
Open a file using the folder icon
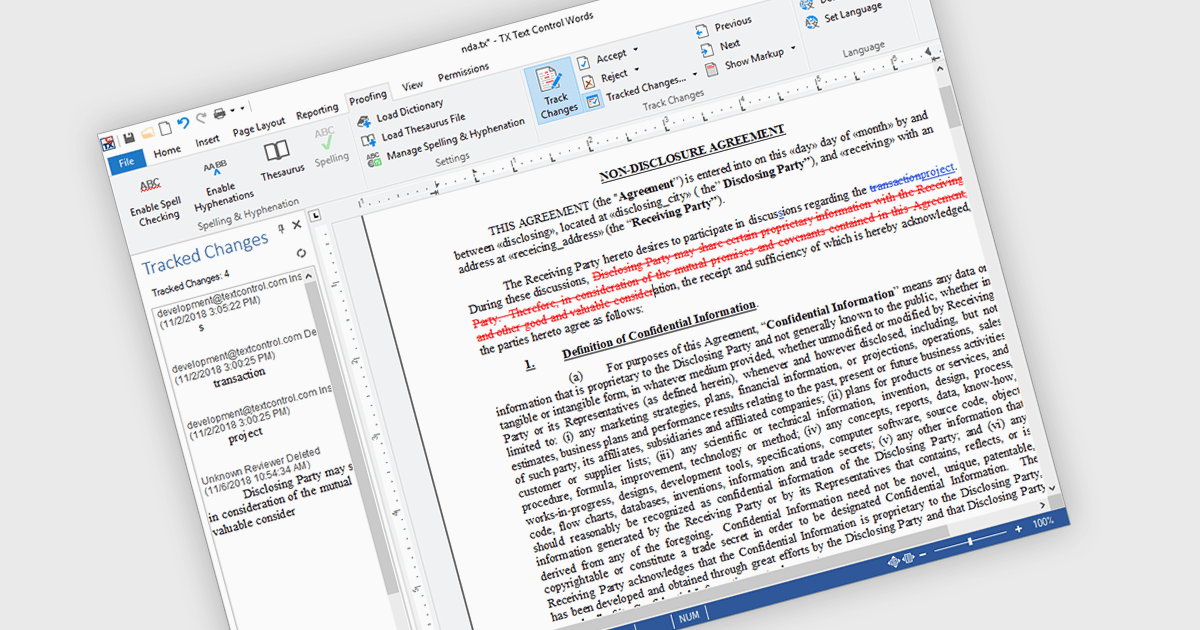pyautogui.click(x=147, y=132)
